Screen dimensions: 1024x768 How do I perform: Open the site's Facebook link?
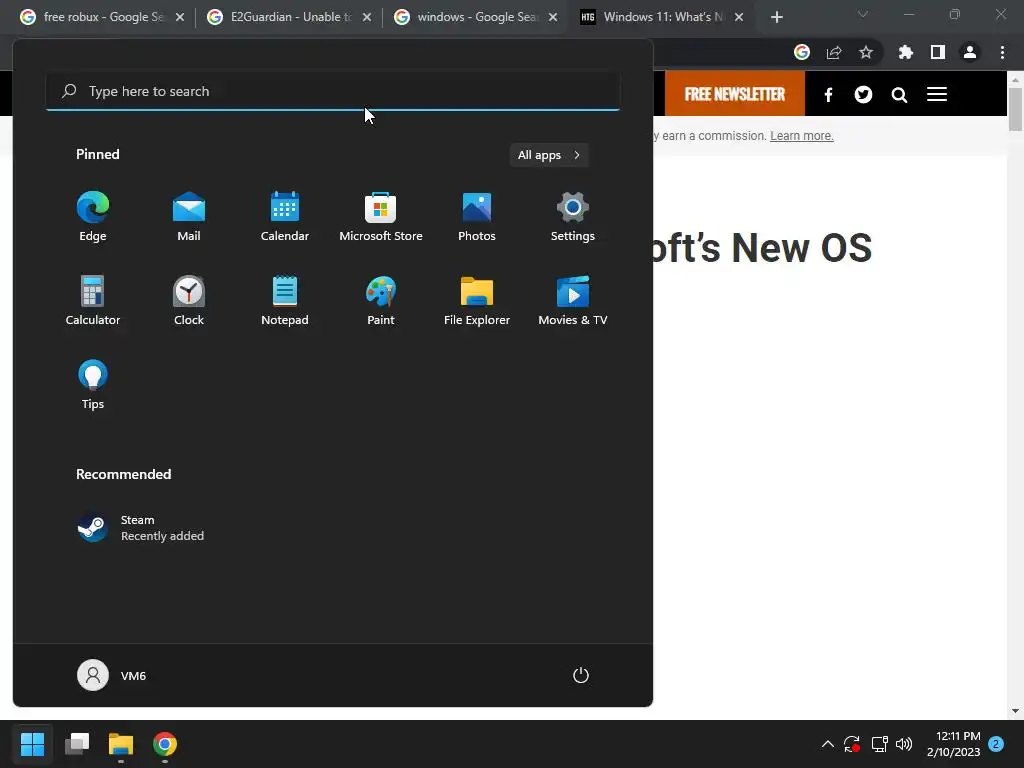click(x=828, y=95)
